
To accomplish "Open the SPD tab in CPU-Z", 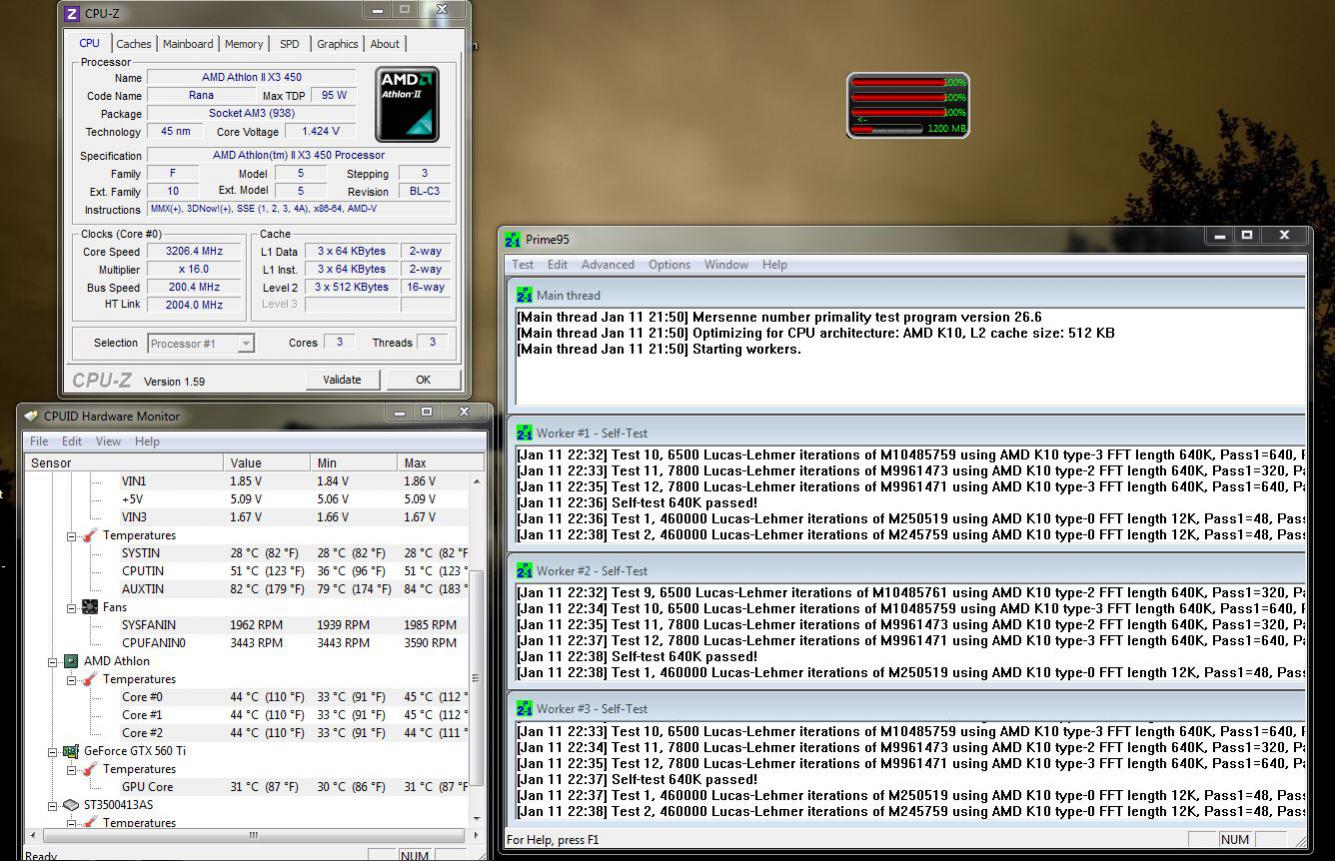I will pyautogui.click(x=289, y=44).
